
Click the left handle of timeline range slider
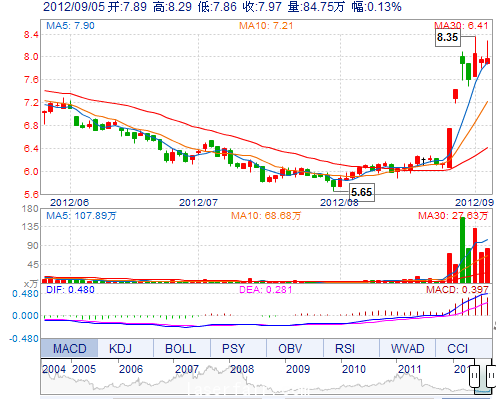tap(474, 376)
